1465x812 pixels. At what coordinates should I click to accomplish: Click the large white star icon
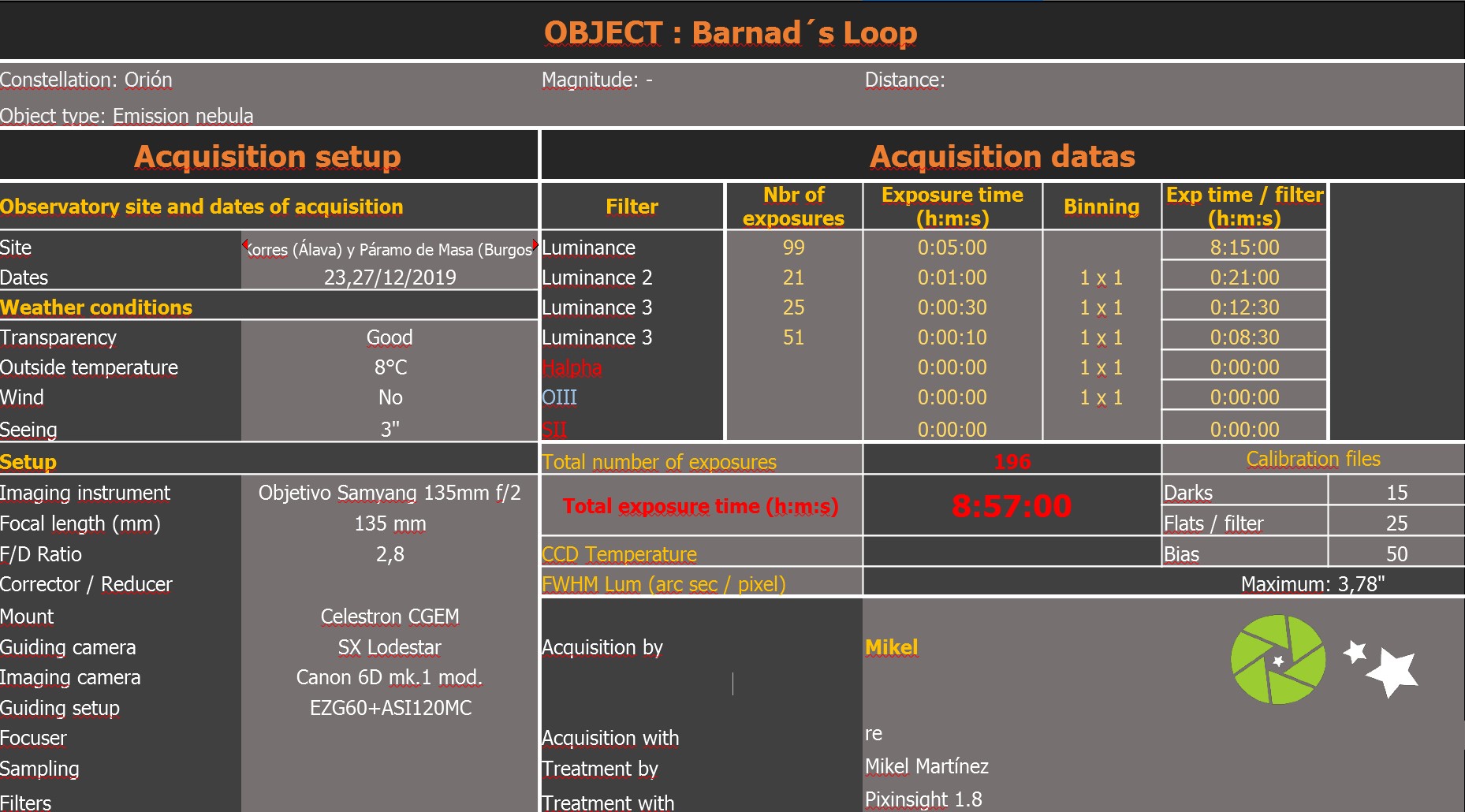point(1395,672)
